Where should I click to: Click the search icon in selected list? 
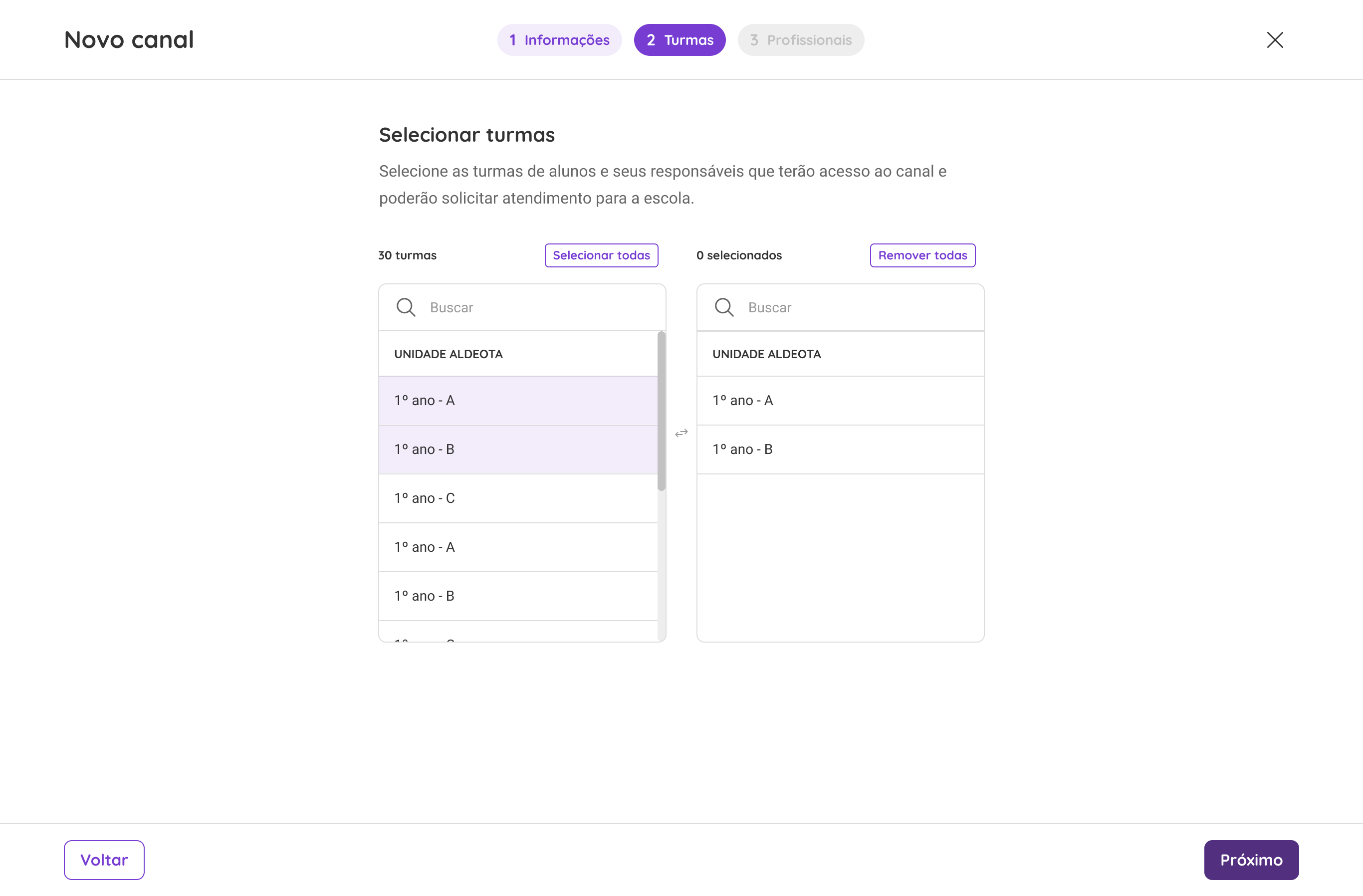click(724, 307)
